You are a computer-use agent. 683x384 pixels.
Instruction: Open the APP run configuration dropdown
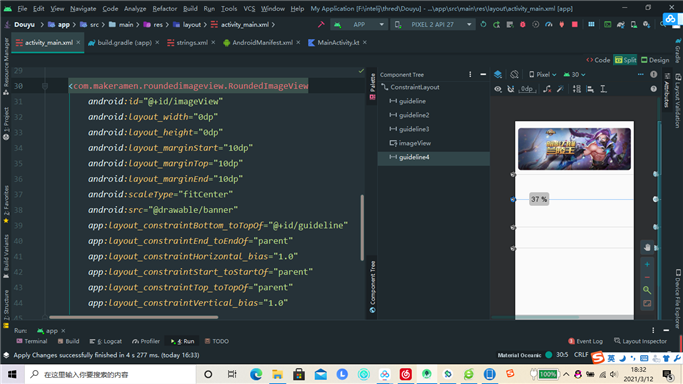tap(360, 25)
